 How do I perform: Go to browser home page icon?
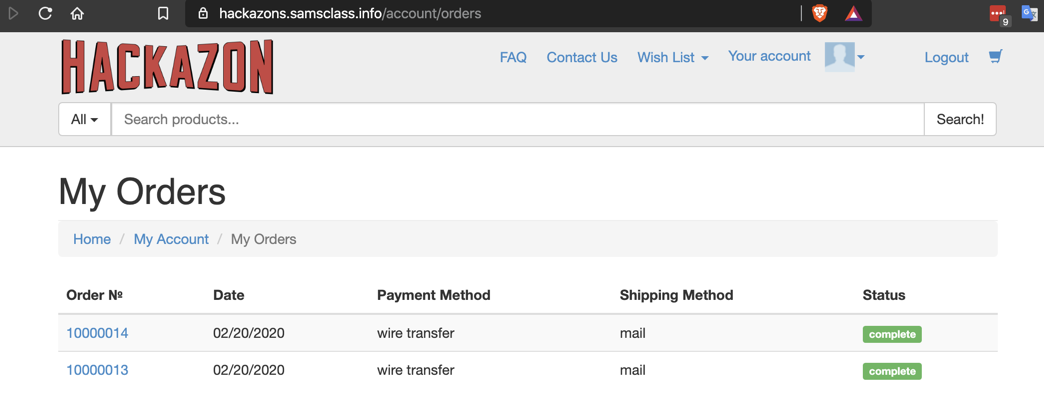[x=77, y=14]
